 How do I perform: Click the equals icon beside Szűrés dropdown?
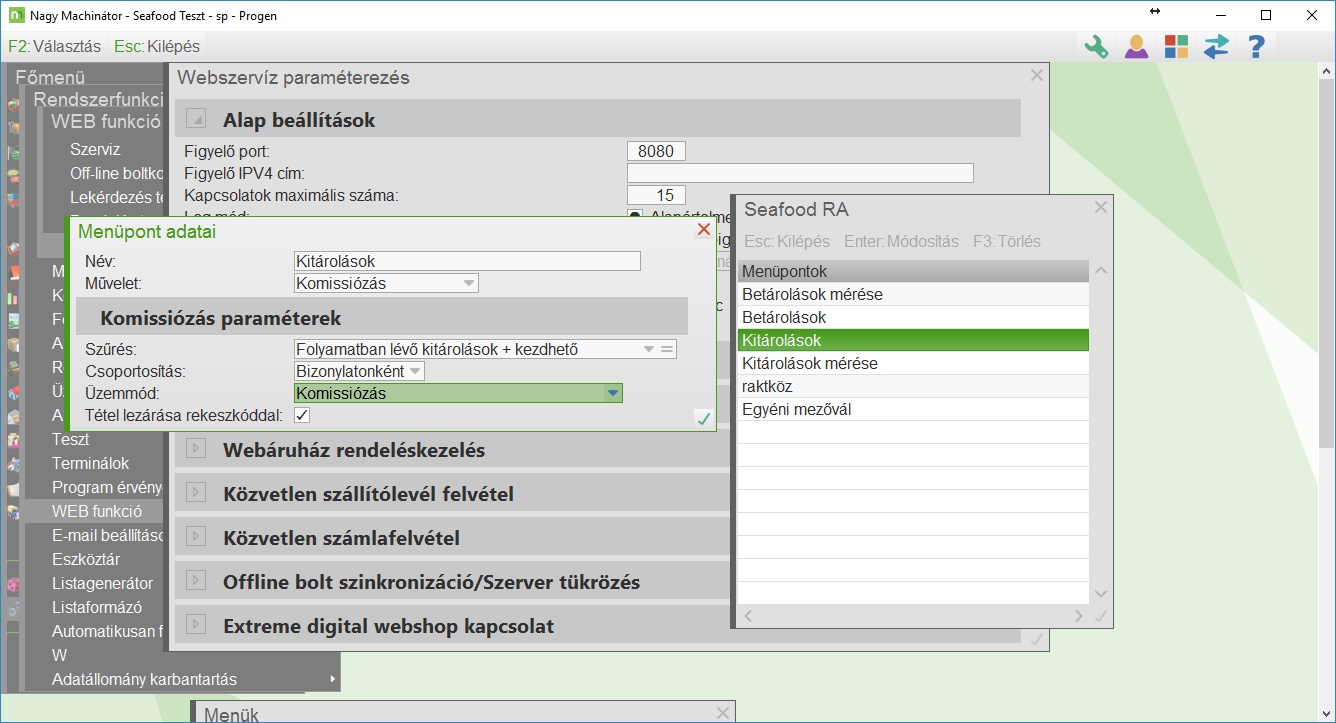[667, 349]
